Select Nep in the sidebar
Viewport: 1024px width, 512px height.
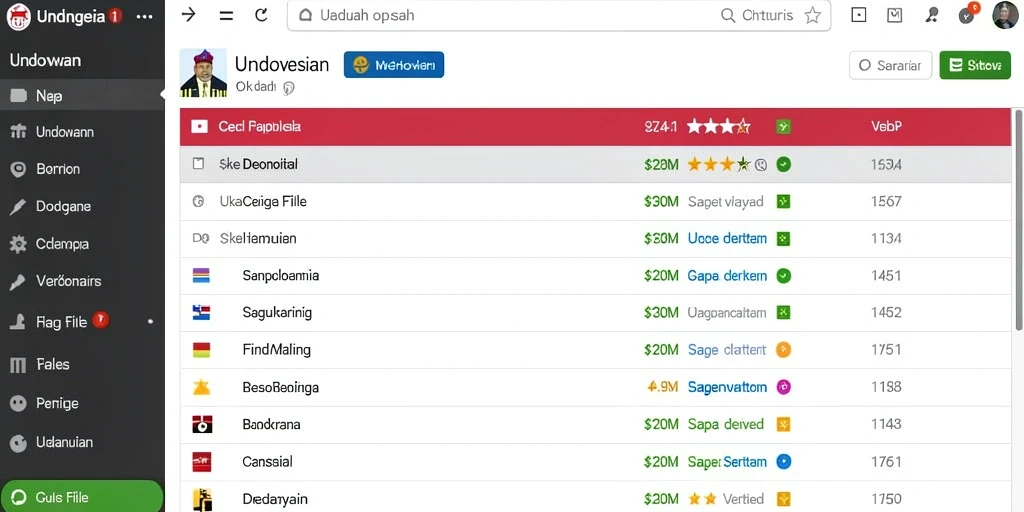point(82,96)
